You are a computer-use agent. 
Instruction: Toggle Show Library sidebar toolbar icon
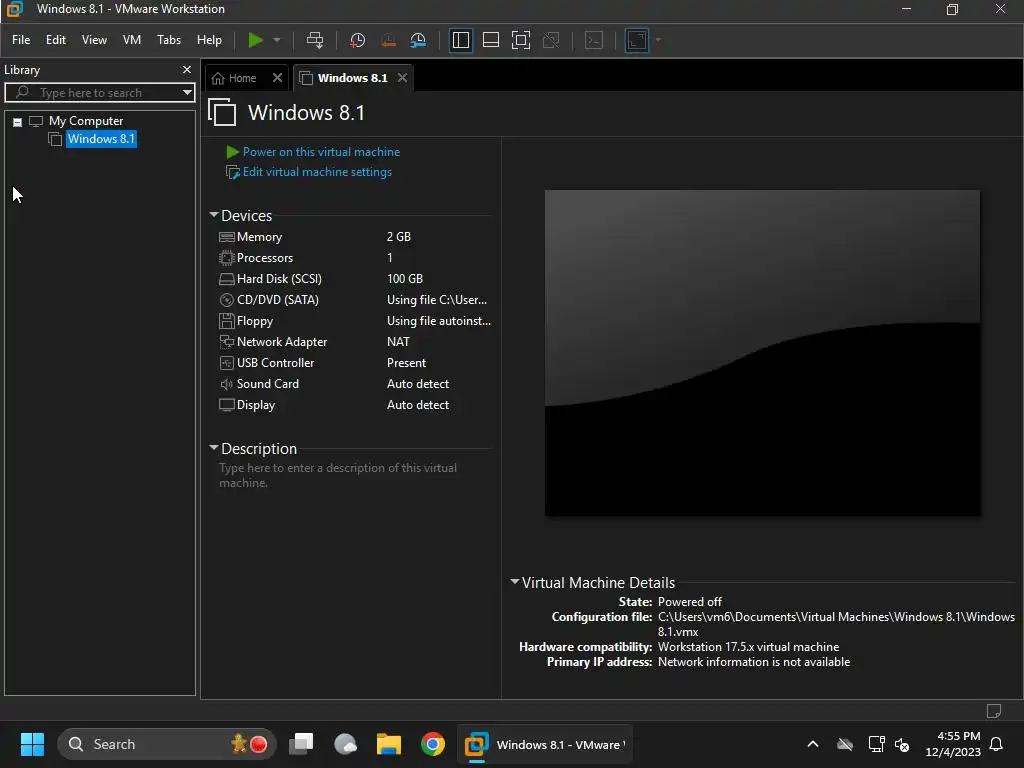point(460,40)
